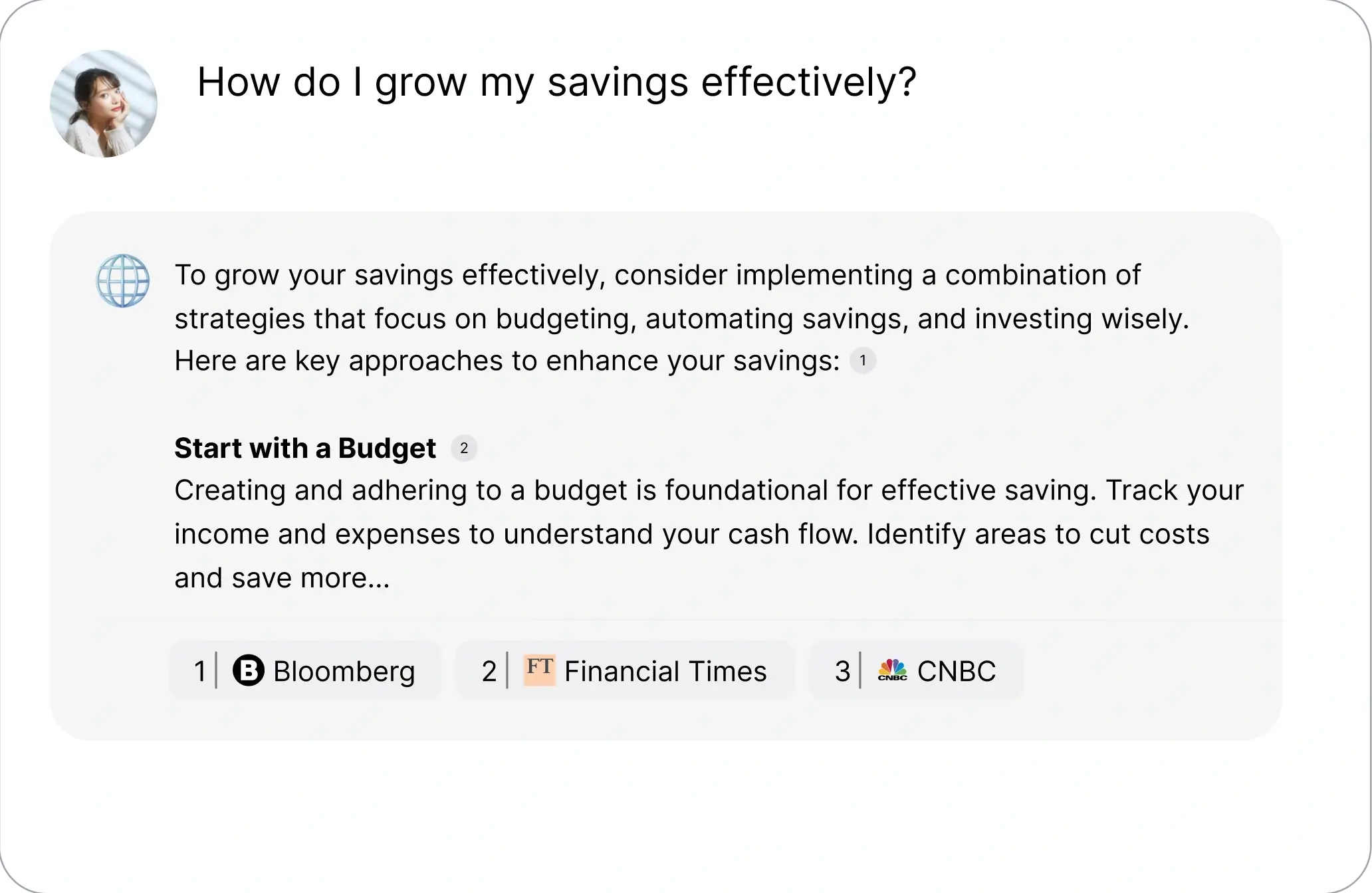Click source number 2 in the Financial Times chip

click(489, 671)
